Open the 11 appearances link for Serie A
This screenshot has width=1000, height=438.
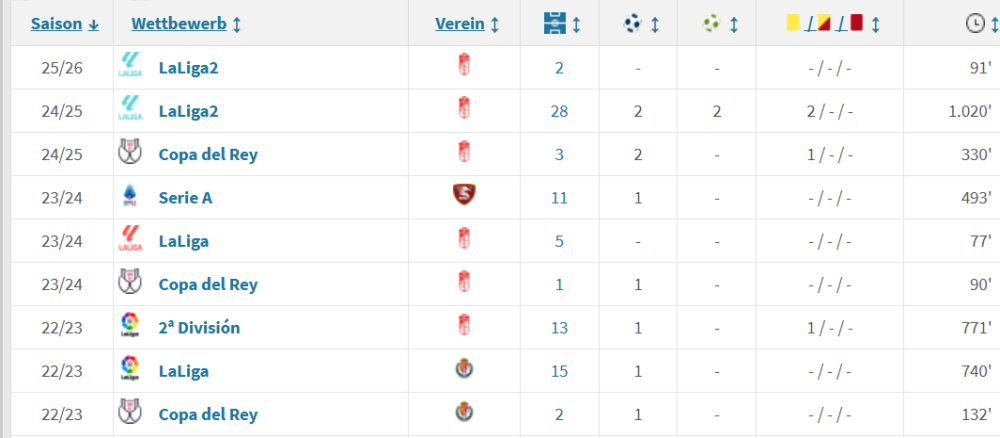pyautogui.click(x=559, y=198)
